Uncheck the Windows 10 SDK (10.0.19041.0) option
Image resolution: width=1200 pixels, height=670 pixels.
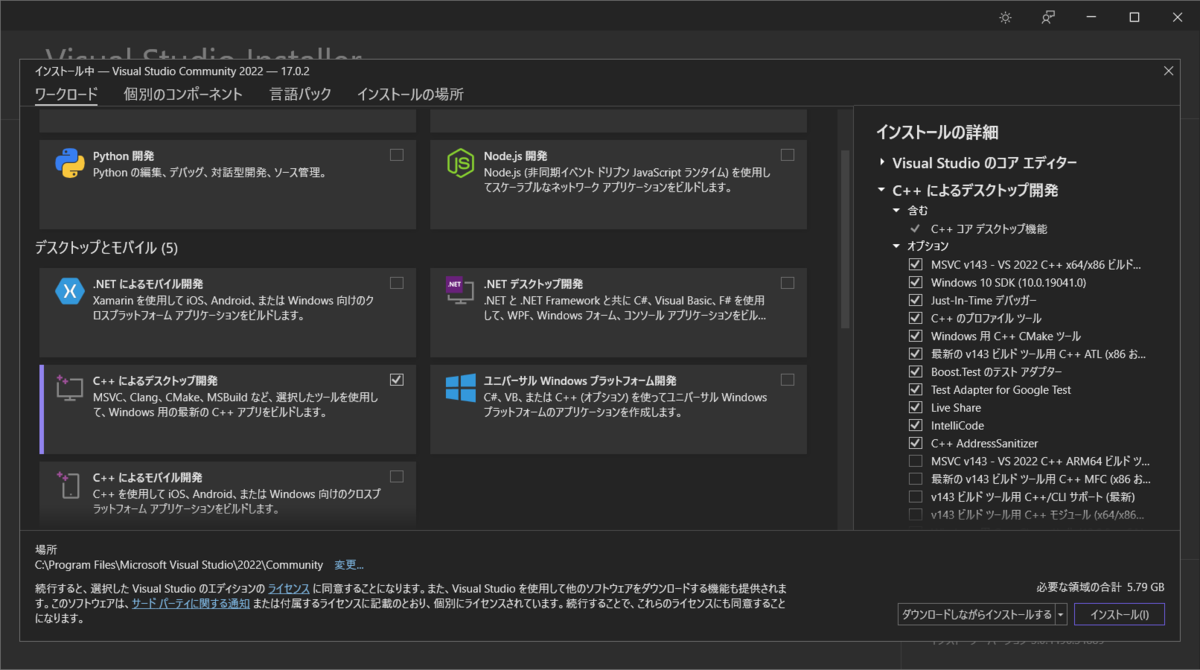[915, 283]
